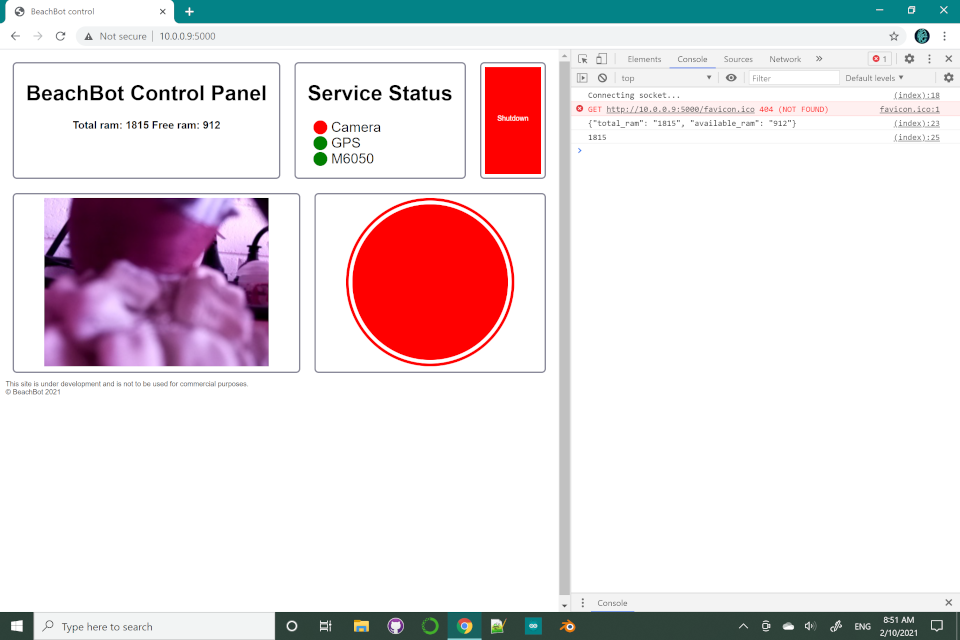Expand the top JavaScript context dropdown
Viewport: 960px width, 640px height.
666,78
